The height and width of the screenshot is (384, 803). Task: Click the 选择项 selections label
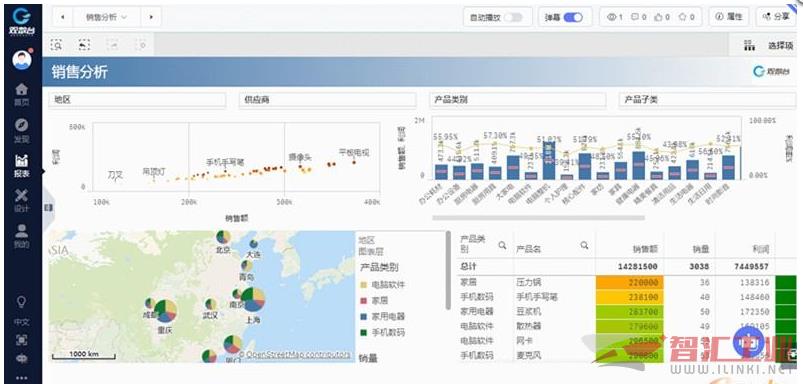pos(780,46)
